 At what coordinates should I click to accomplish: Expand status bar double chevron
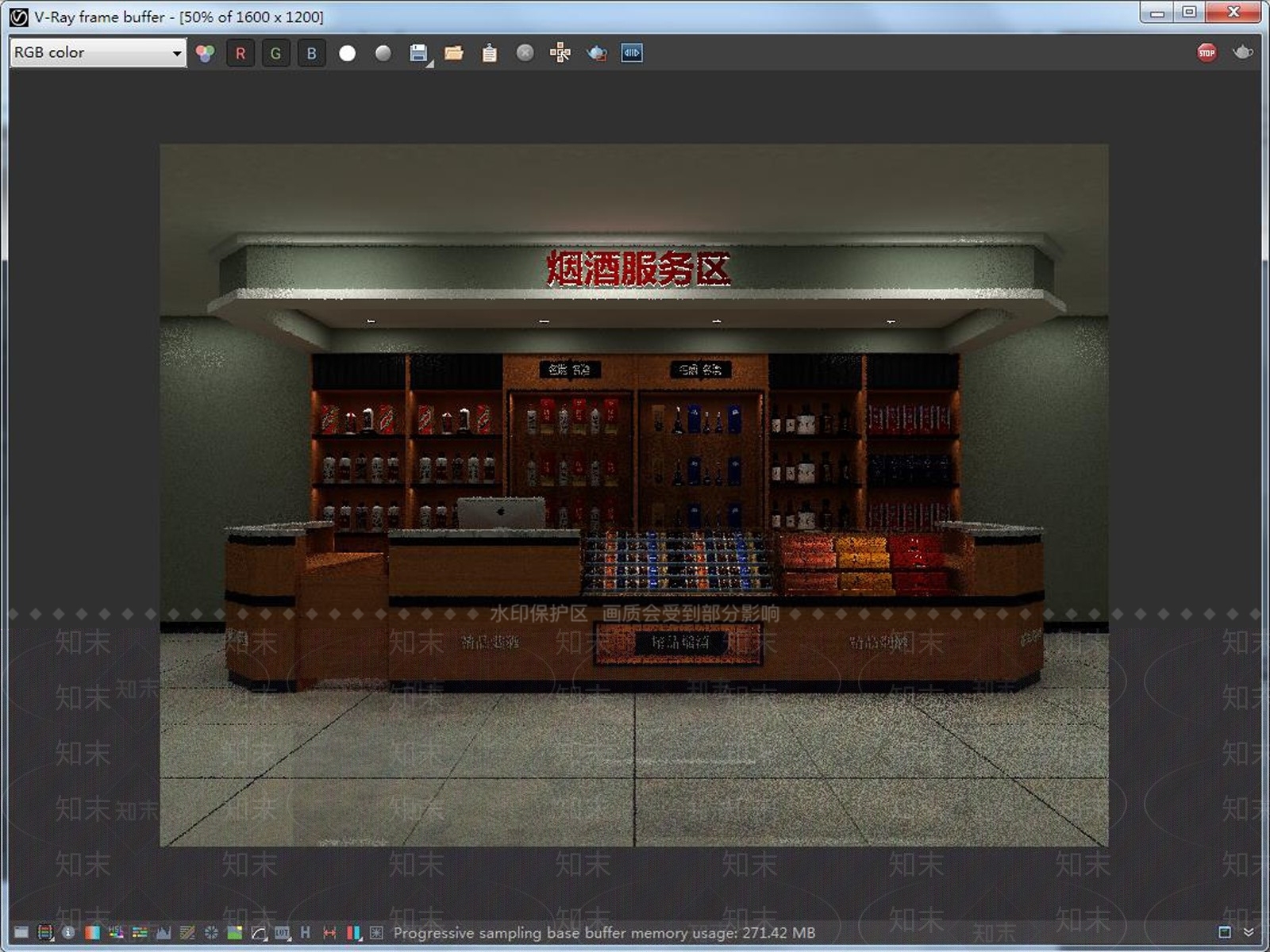(x=1249, y=932)
